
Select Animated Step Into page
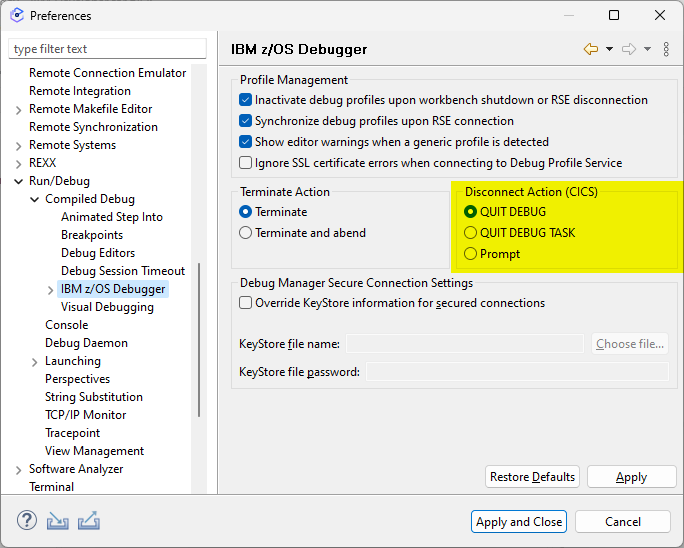click(112, 217)
